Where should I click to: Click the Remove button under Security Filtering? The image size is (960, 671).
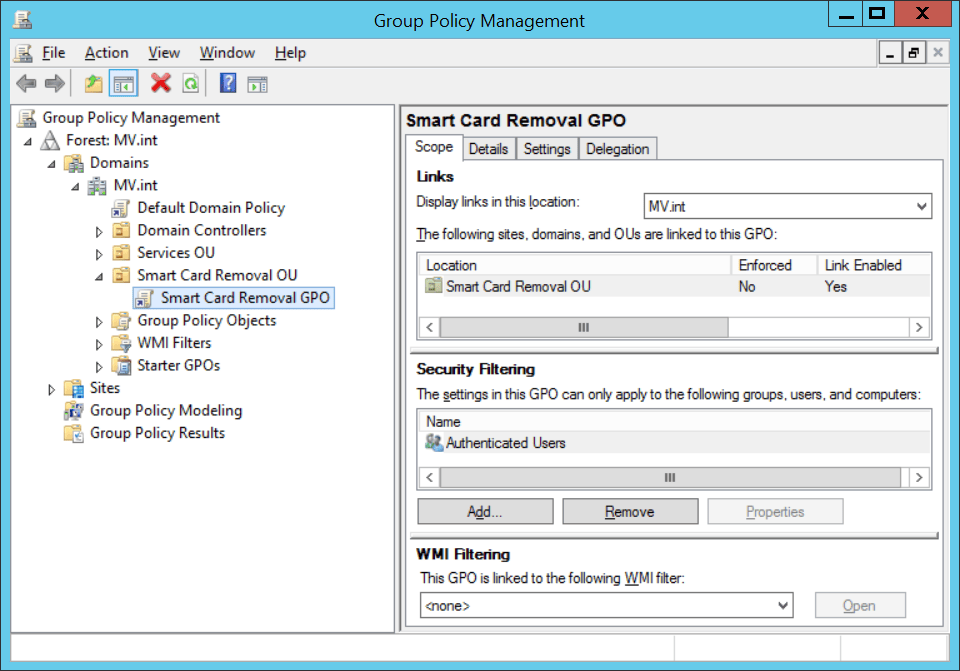[x=629, y=511]
